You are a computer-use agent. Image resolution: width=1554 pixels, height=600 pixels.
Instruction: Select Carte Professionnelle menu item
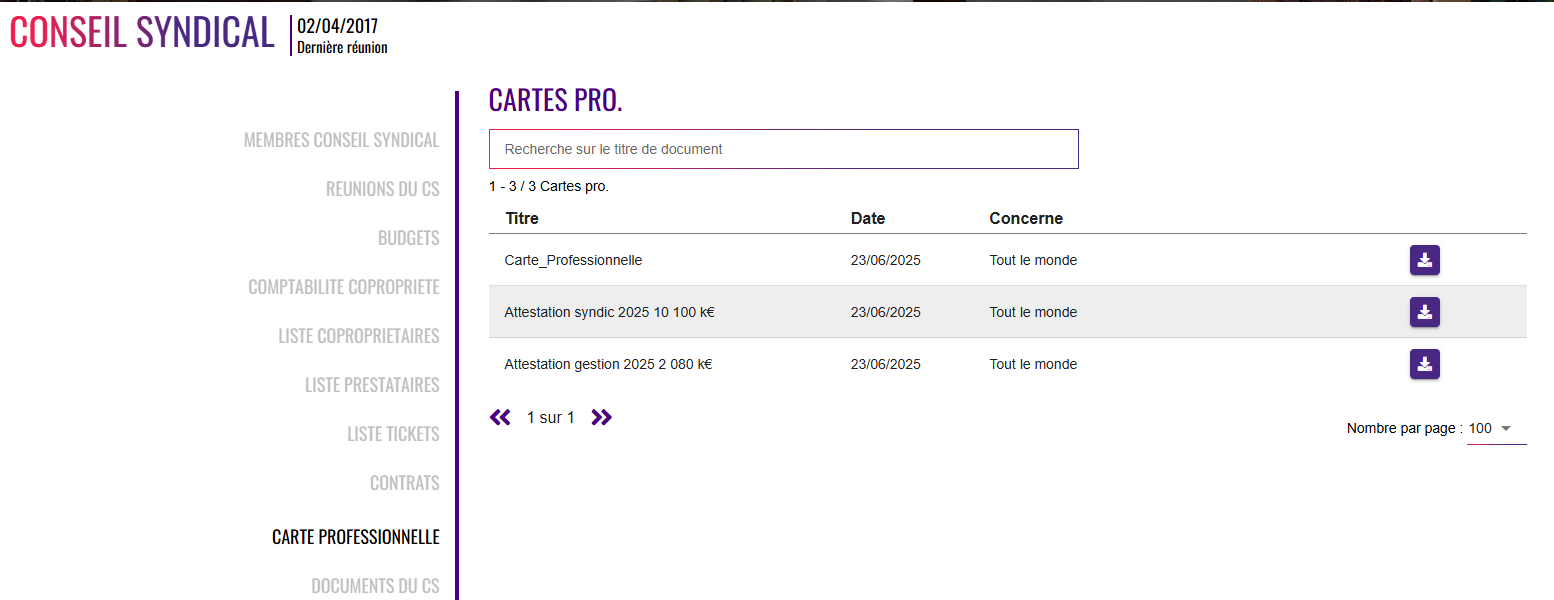[x=355, y=537]
